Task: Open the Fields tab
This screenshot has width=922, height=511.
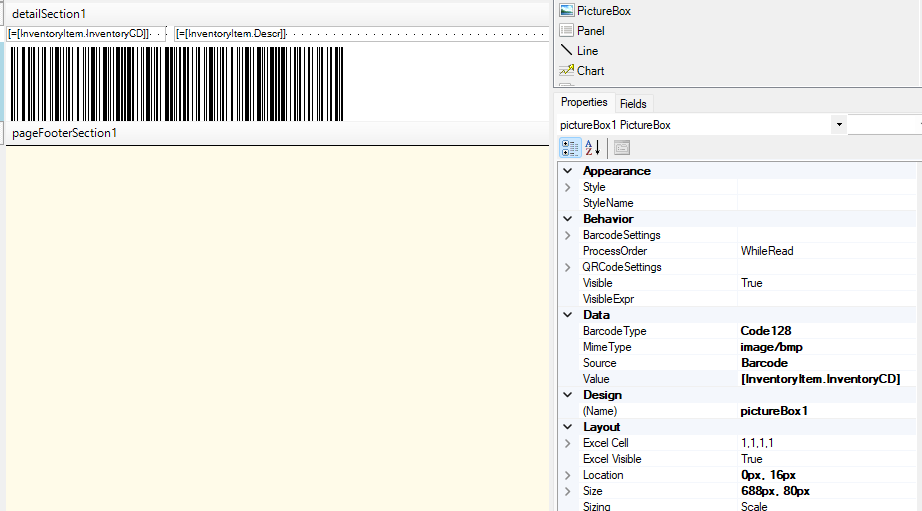Action: [x=633, y=104]
